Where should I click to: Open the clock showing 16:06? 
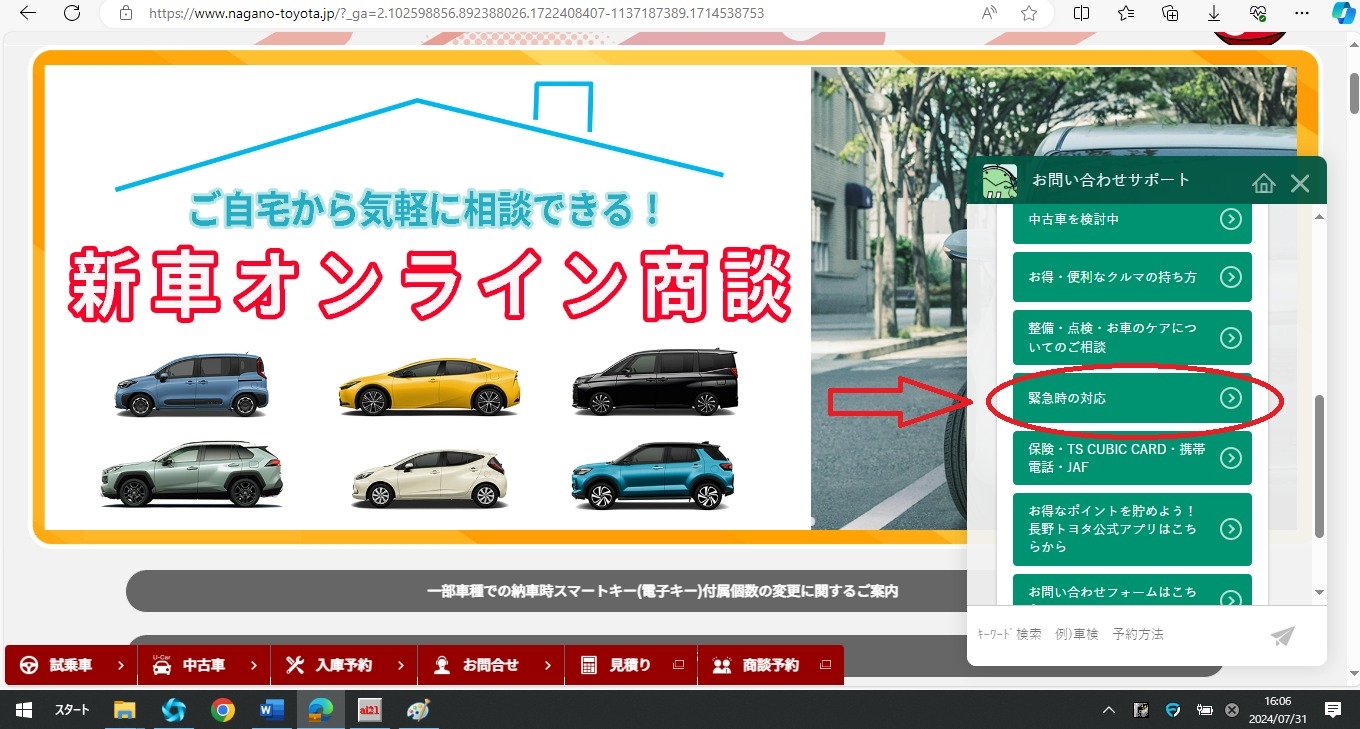coord(1277,710)
